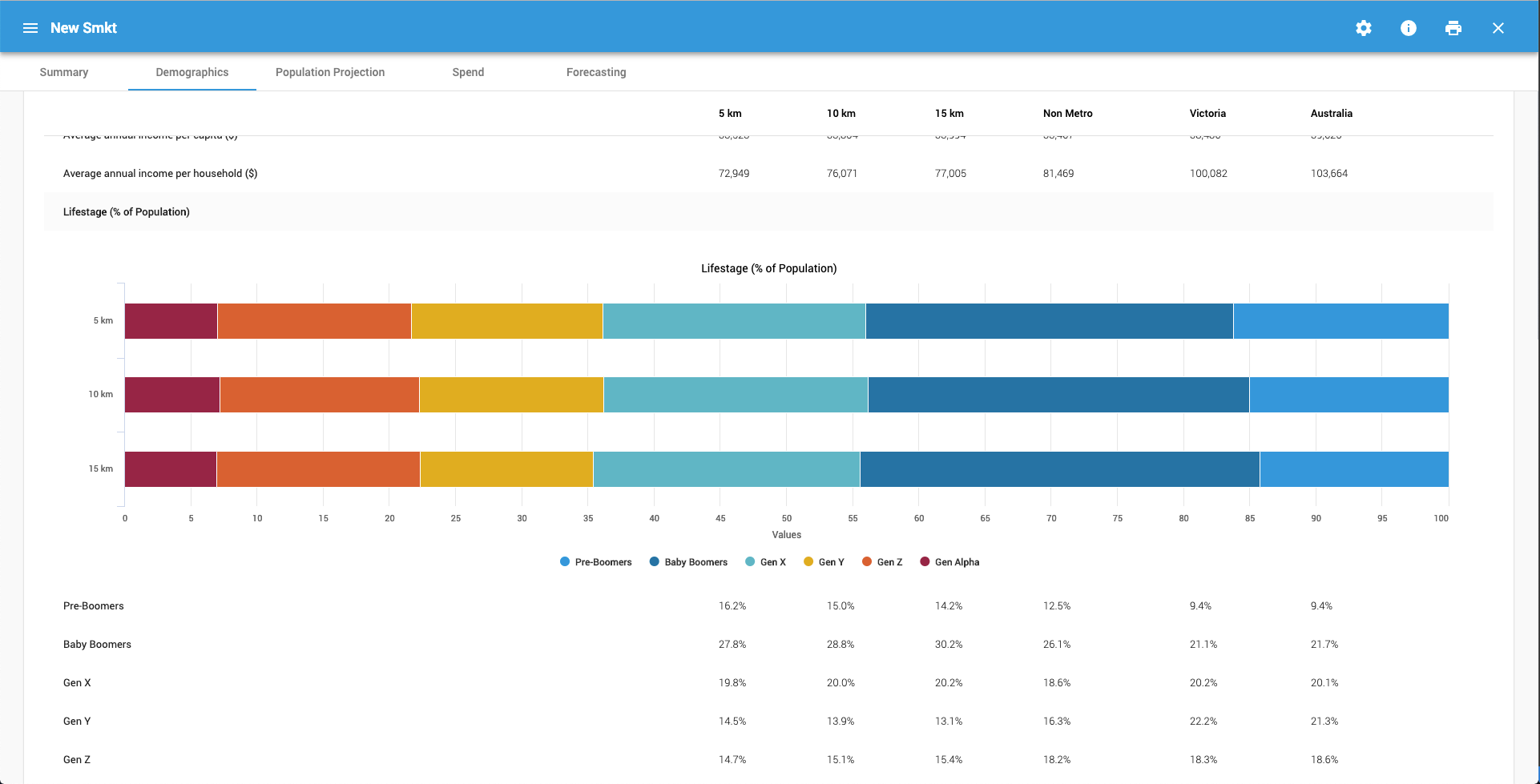Switch to the Summary tab
Screen dimensions: 1540x784
(64, 72)
